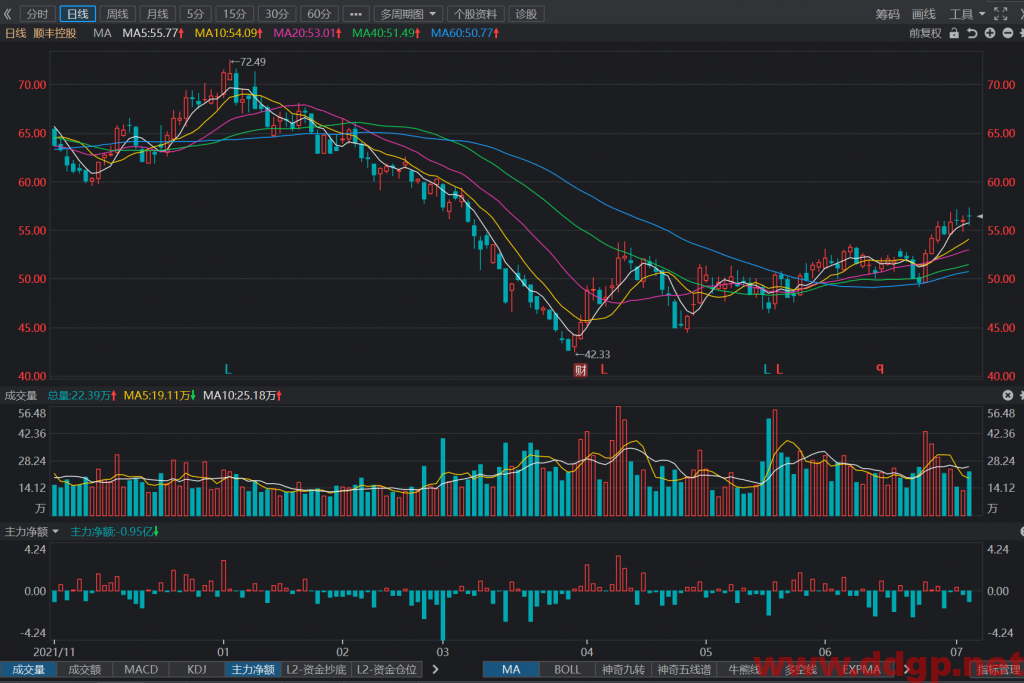Viewport: 1024px width, 683px height.
Task: Show more main indicators via right chevron
Action: pyautogui.click(x=906, y=669)
